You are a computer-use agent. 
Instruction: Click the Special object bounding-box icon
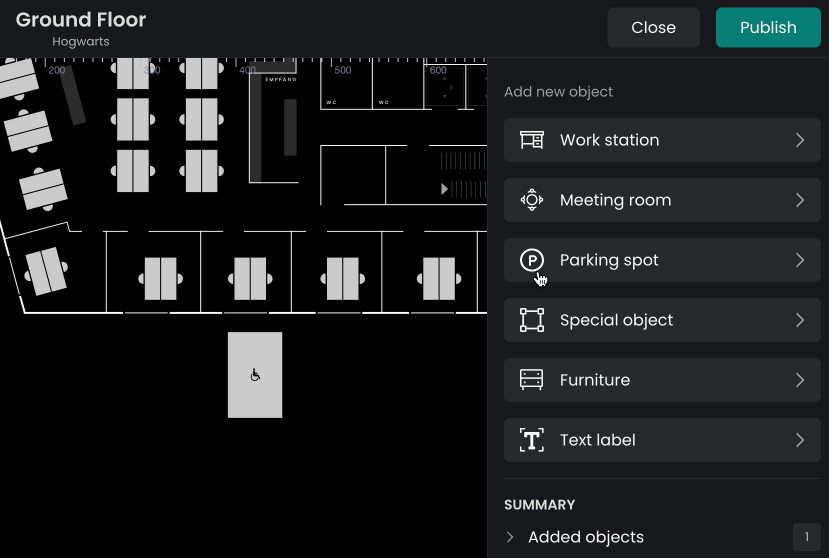531,320
